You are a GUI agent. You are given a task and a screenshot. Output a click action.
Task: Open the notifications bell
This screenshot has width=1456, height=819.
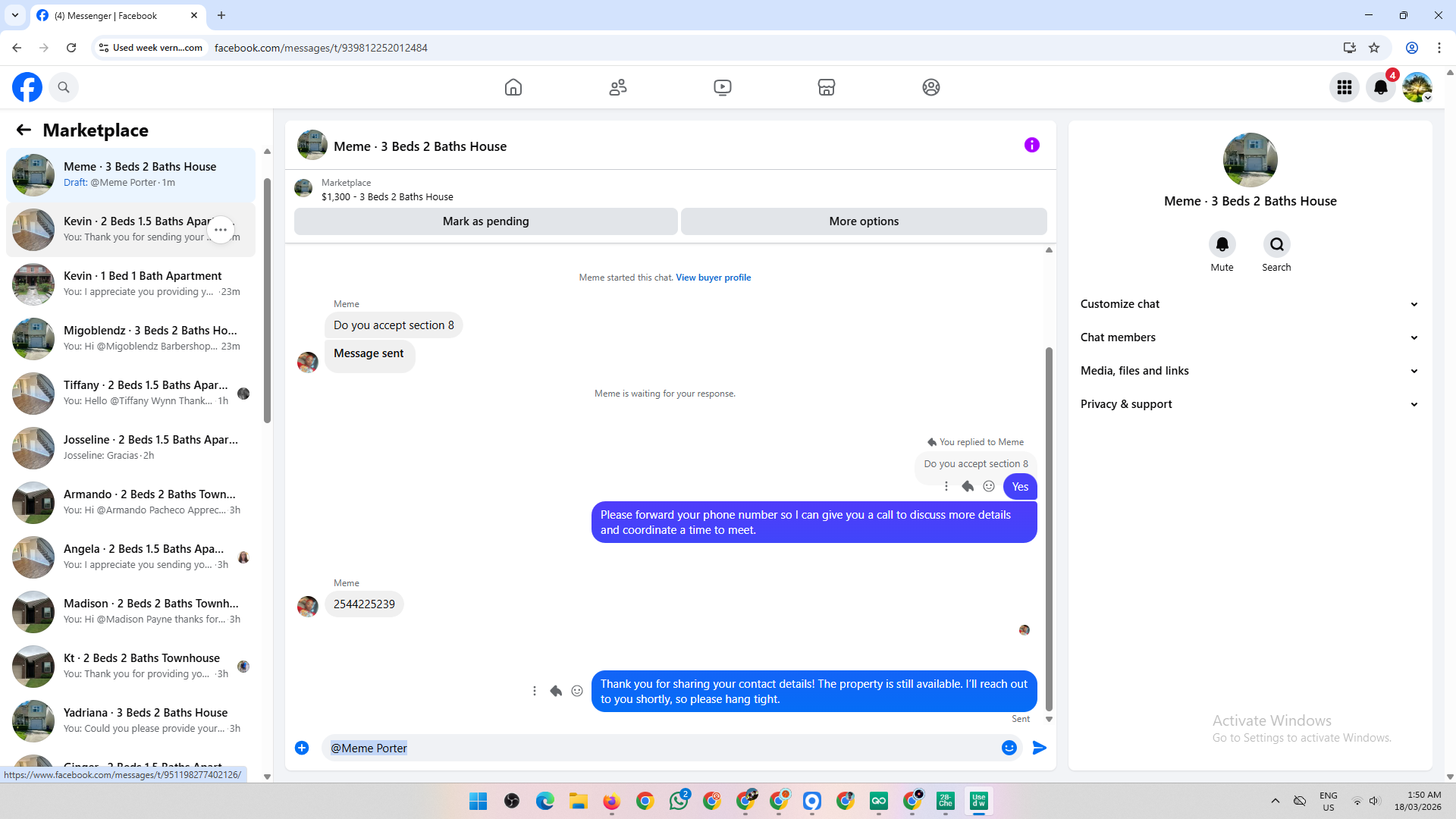tap(1381, 87)
